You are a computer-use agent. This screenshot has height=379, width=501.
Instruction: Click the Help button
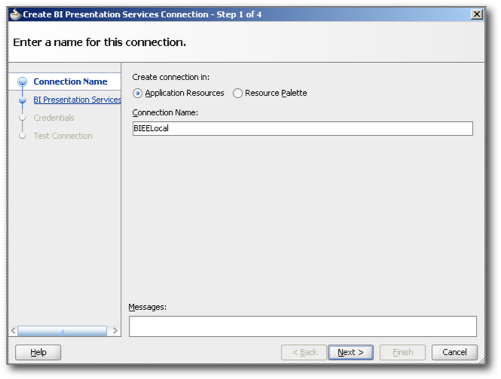coord(38,352)
